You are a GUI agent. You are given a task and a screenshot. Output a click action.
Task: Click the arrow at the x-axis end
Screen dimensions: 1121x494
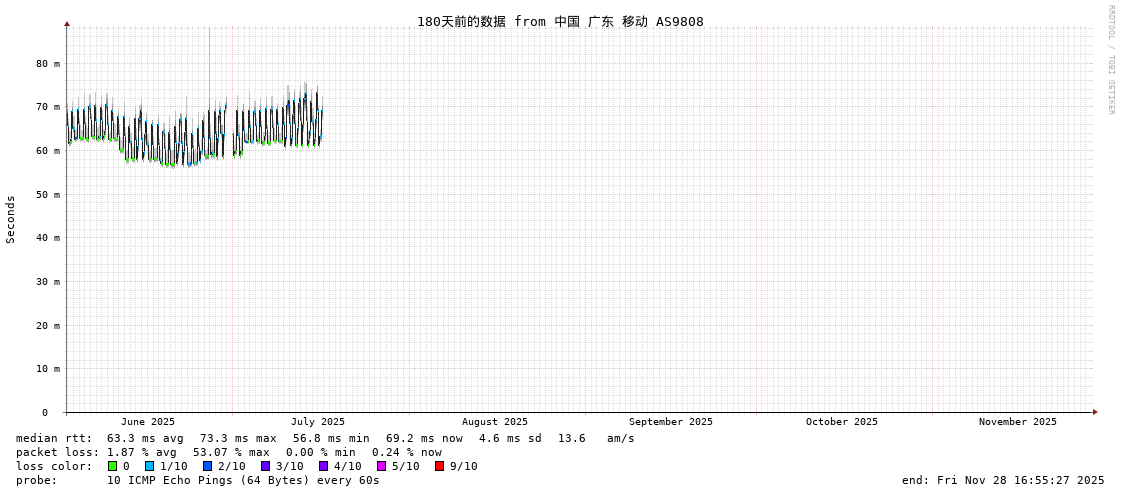1095,412
